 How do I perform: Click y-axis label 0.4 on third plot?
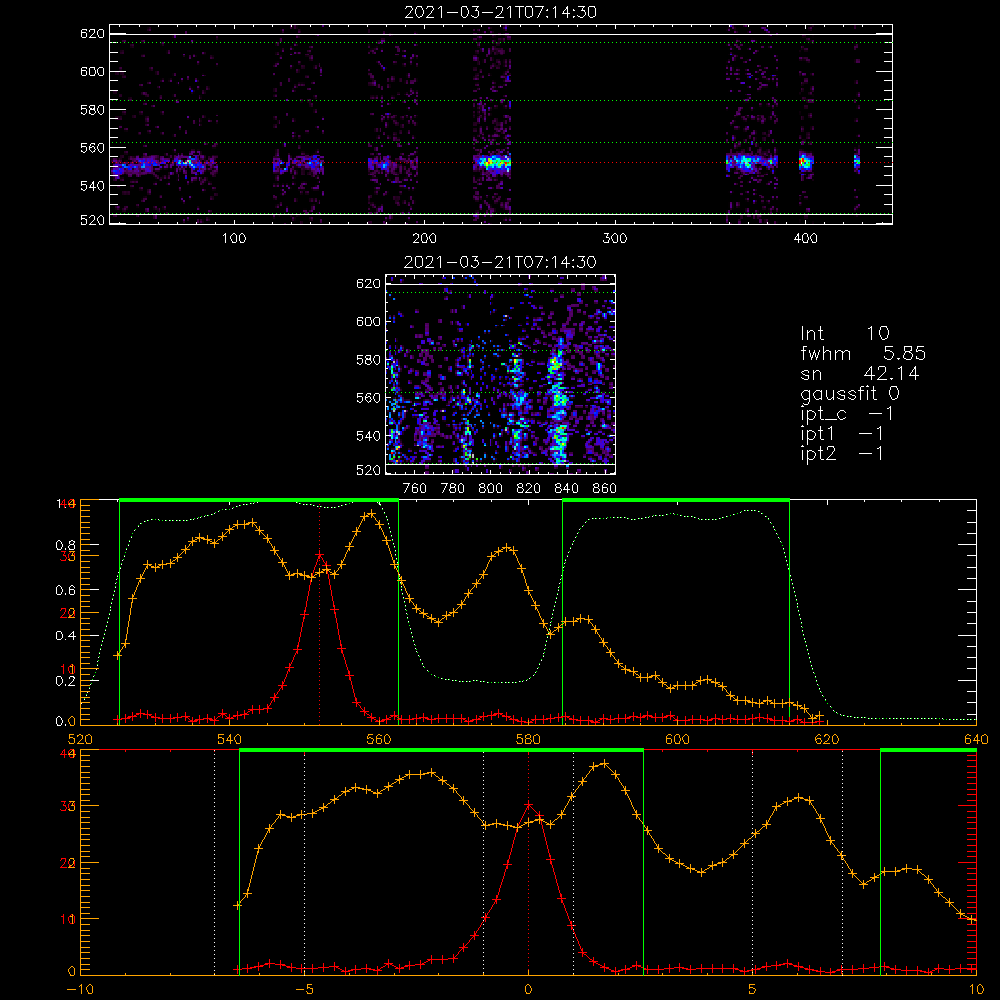[66, 635]
